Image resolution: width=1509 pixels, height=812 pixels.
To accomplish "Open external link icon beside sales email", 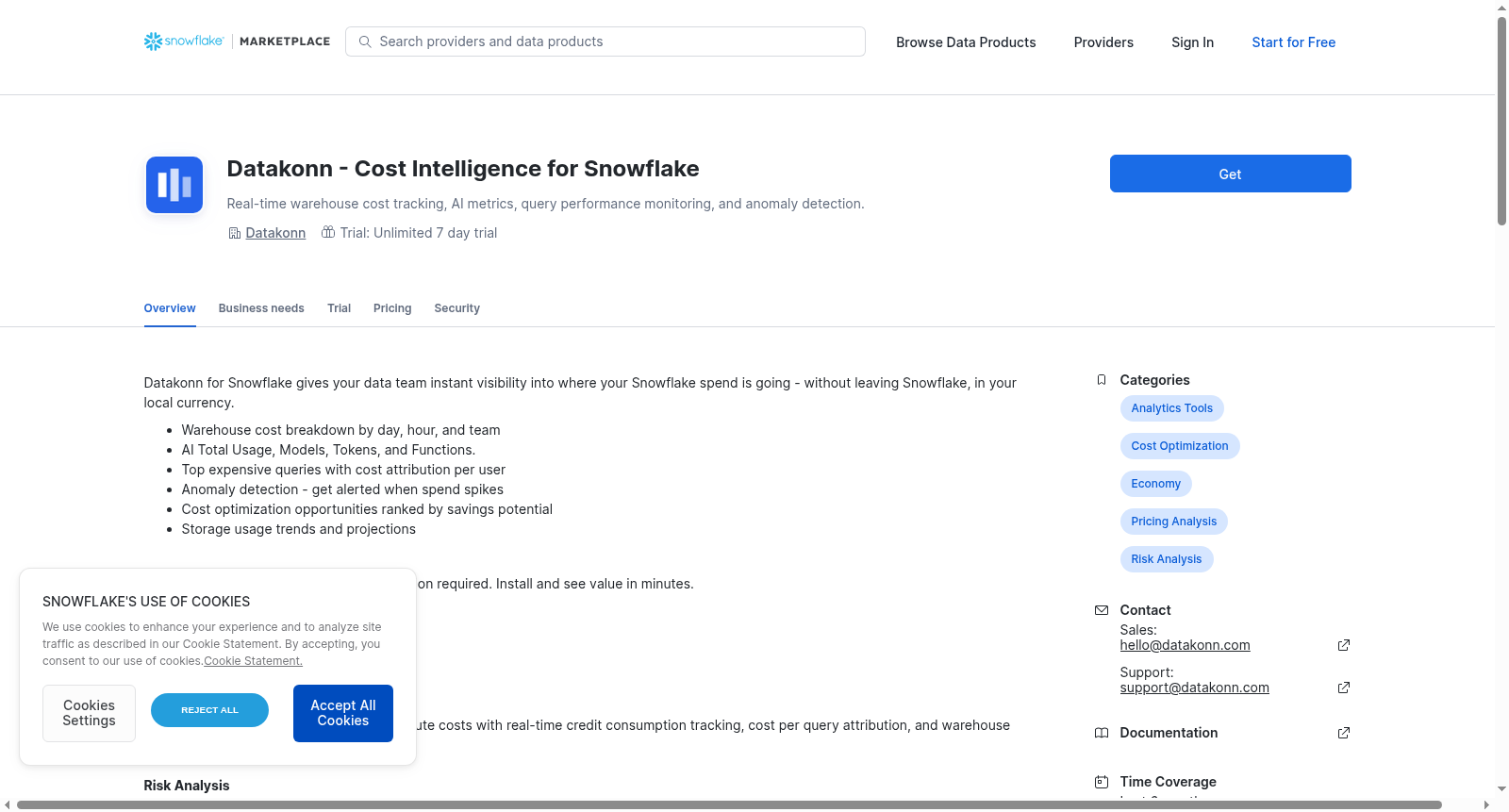I will coord(1344,645).
